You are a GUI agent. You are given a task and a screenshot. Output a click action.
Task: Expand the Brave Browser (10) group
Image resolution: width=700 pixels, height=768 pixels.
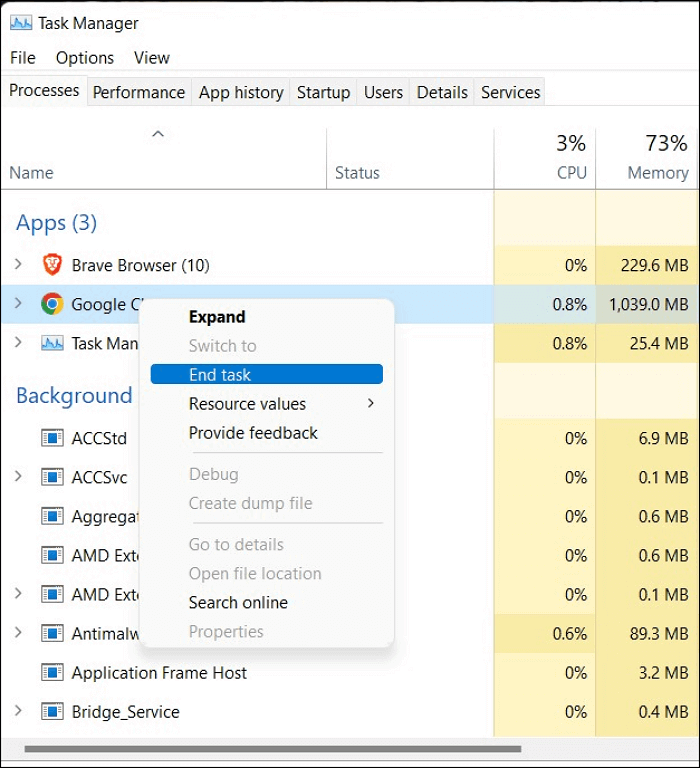point(19,264)
